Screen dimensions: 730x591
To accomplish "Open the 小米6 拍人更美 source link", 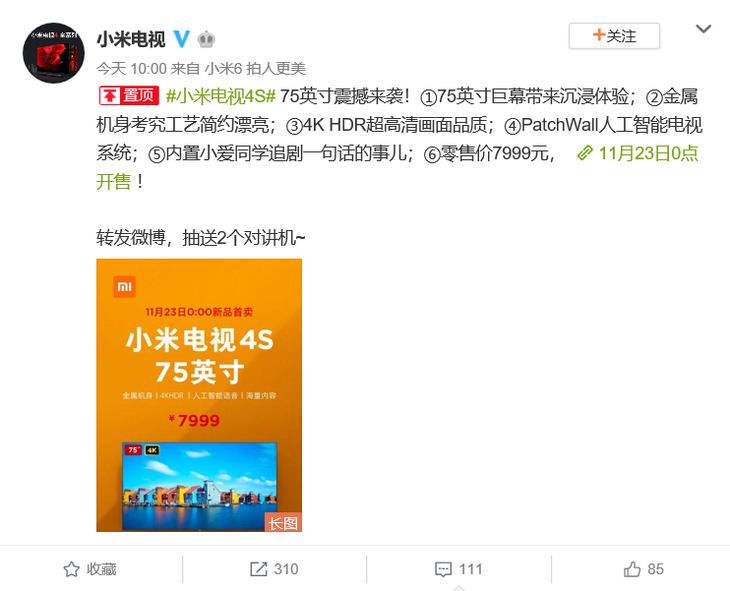I will click(255, 68).
